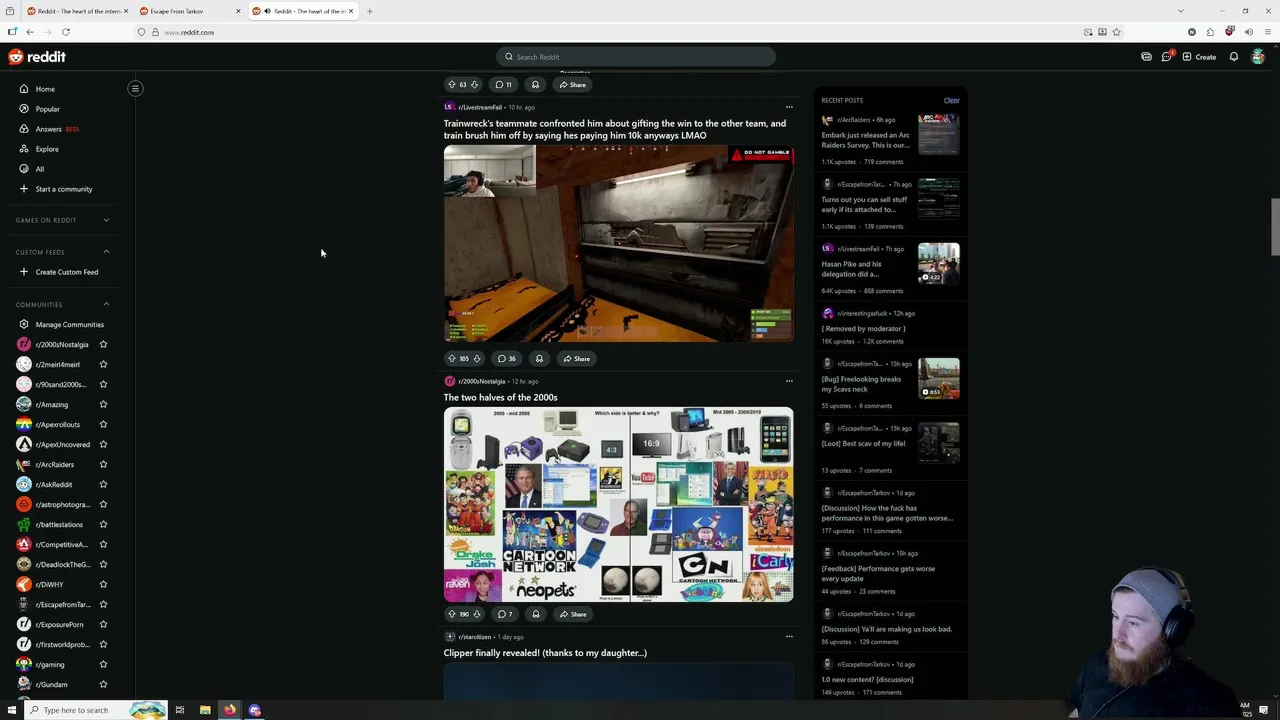
Task: Open the list all tabs dropdown
Action: [1181, 11]
